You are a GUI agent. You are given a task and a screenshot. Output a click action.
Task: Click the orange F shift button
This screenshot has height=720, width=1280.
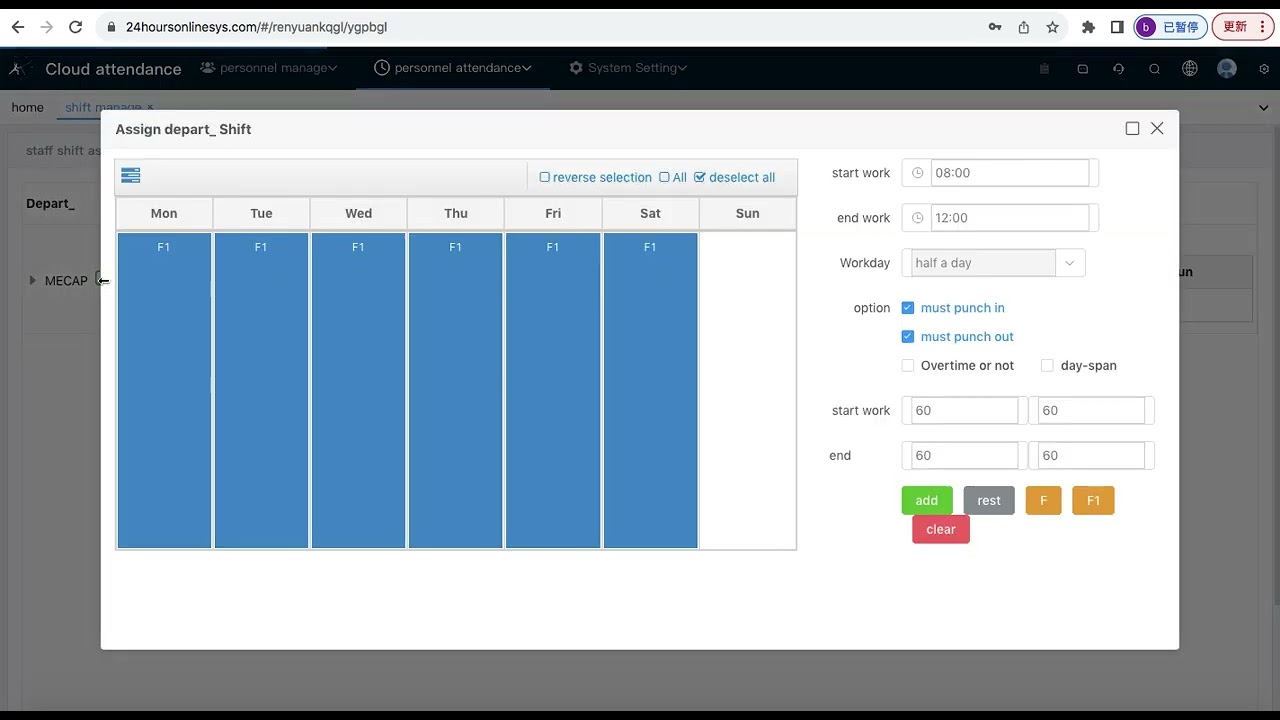[x=1043, y=501]
